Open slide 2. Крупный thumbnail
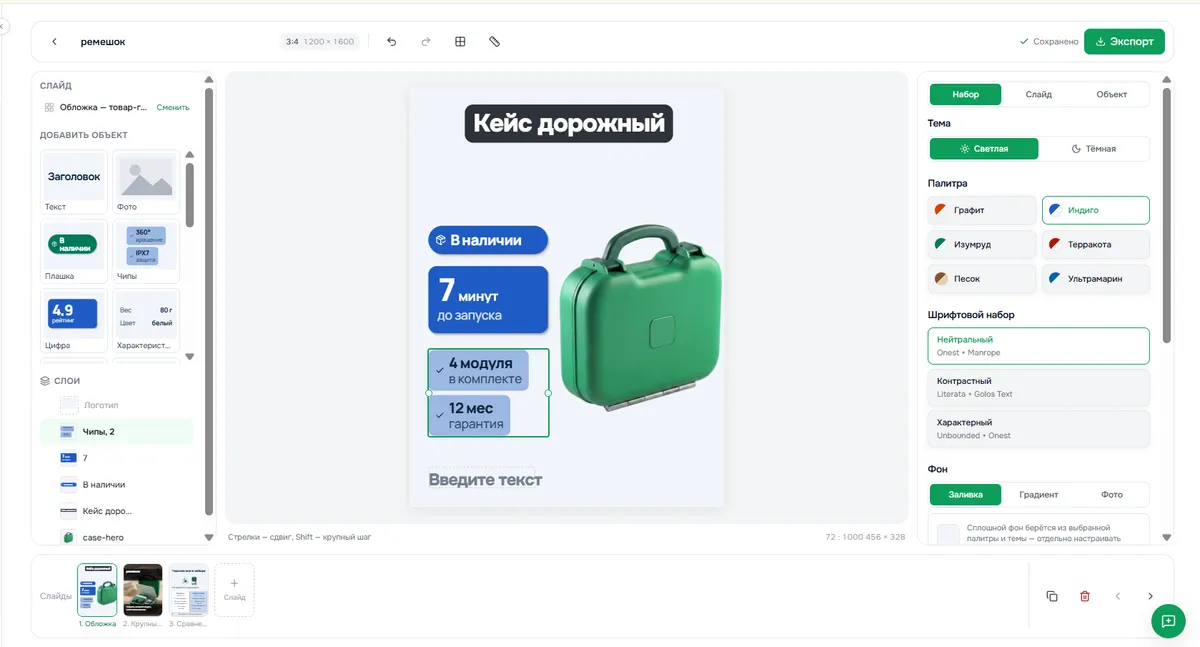Screen dimensions: 1200x647 [x=143, y=590]
